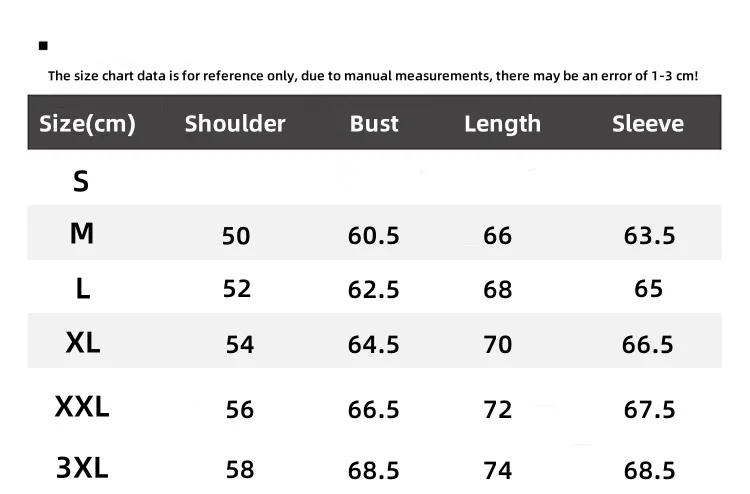Select length value 74 in the 3XL row
Screen dimensions: 750x494
(x=497, y=470)
